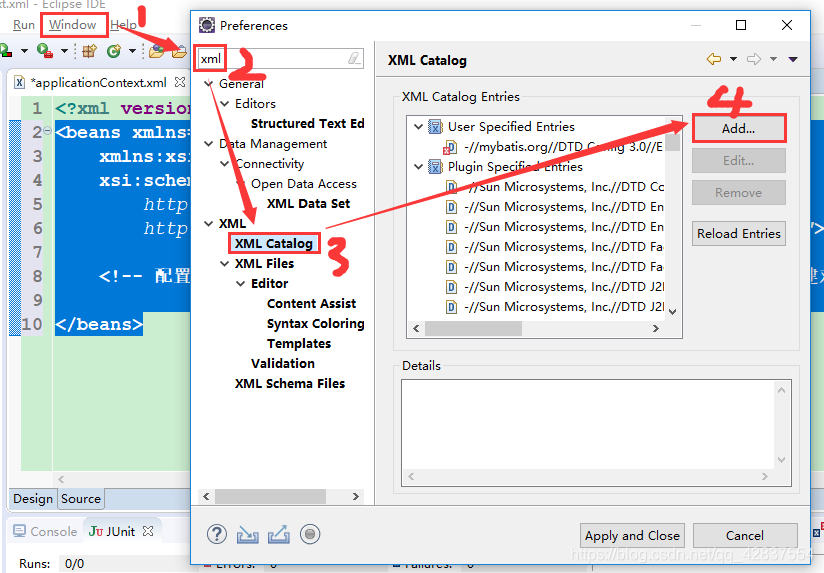Select XML Files in the preferences tree
Screen dimensions: 824x573
tap(264, 263)
